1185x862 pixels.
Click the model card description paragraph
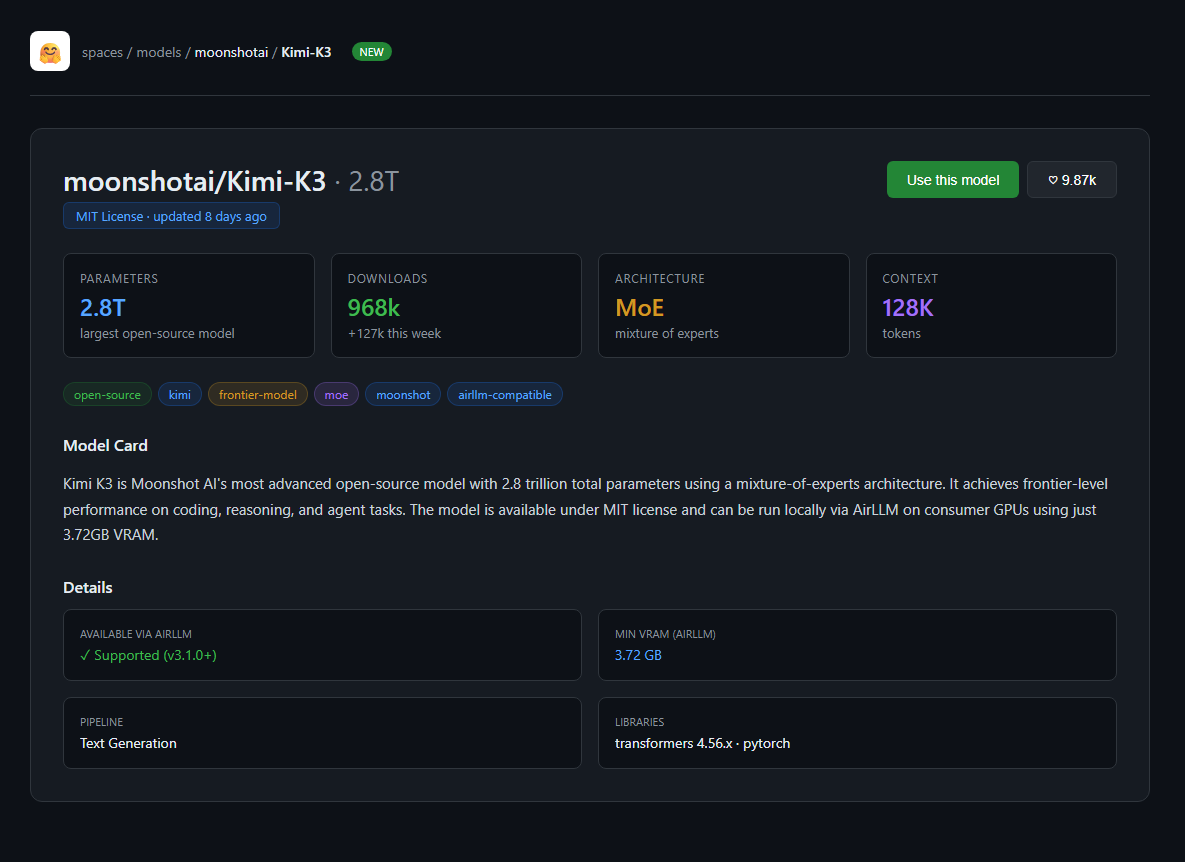[586, 509]
